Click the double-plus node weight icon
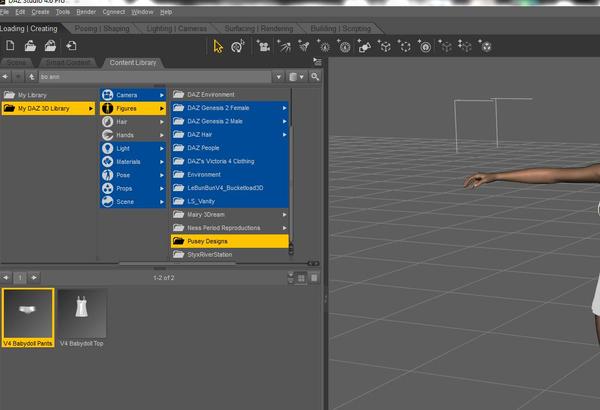 click(465, 46)
